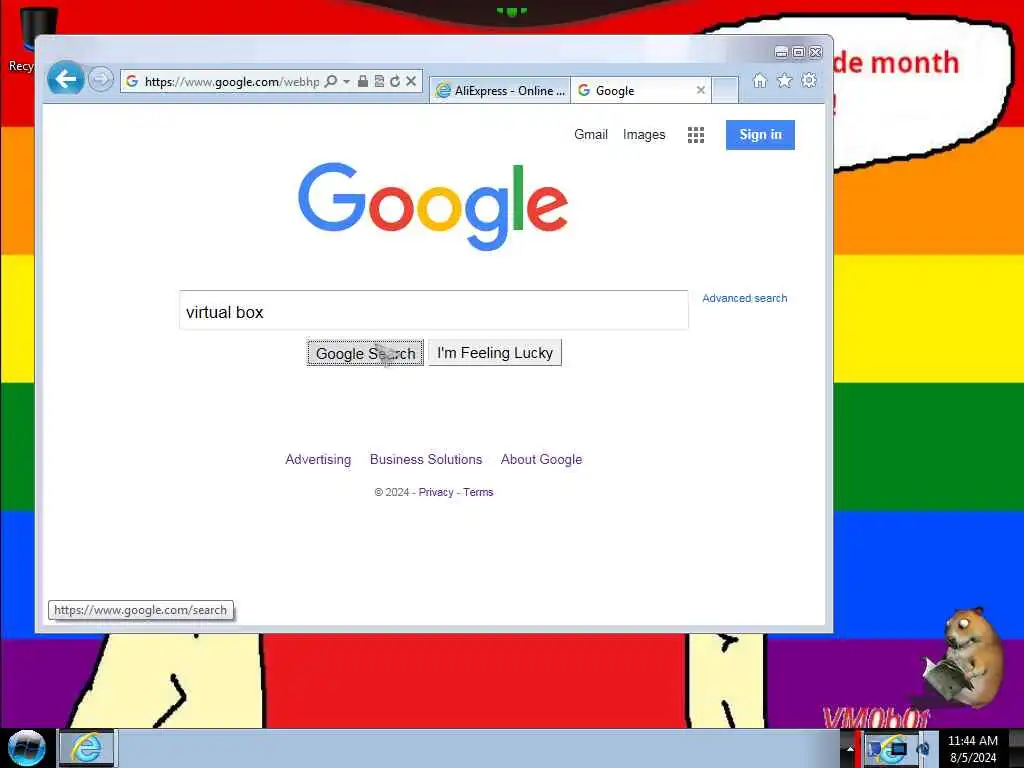Click the URL text in the address bar
The width and height of the screenshot is (1024, 768).
(x=232, y=82)
